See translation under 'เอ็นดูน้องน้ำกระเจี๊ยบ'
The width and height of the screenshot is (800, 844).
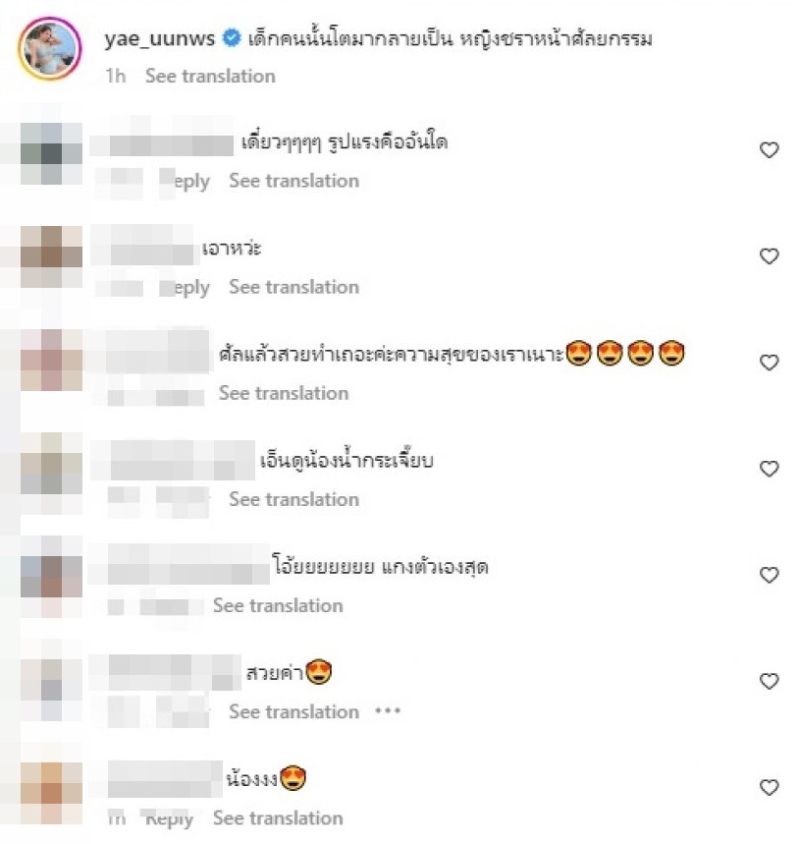click(x=294, y=499)
